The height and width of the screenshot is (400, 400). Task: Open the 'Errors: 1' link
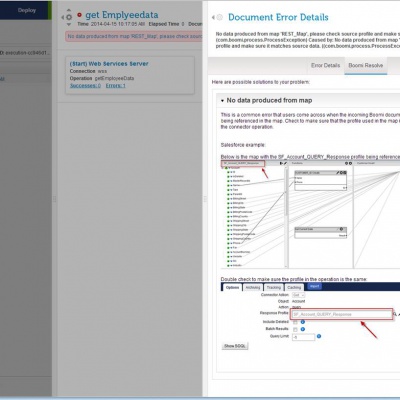pos(116,86)
